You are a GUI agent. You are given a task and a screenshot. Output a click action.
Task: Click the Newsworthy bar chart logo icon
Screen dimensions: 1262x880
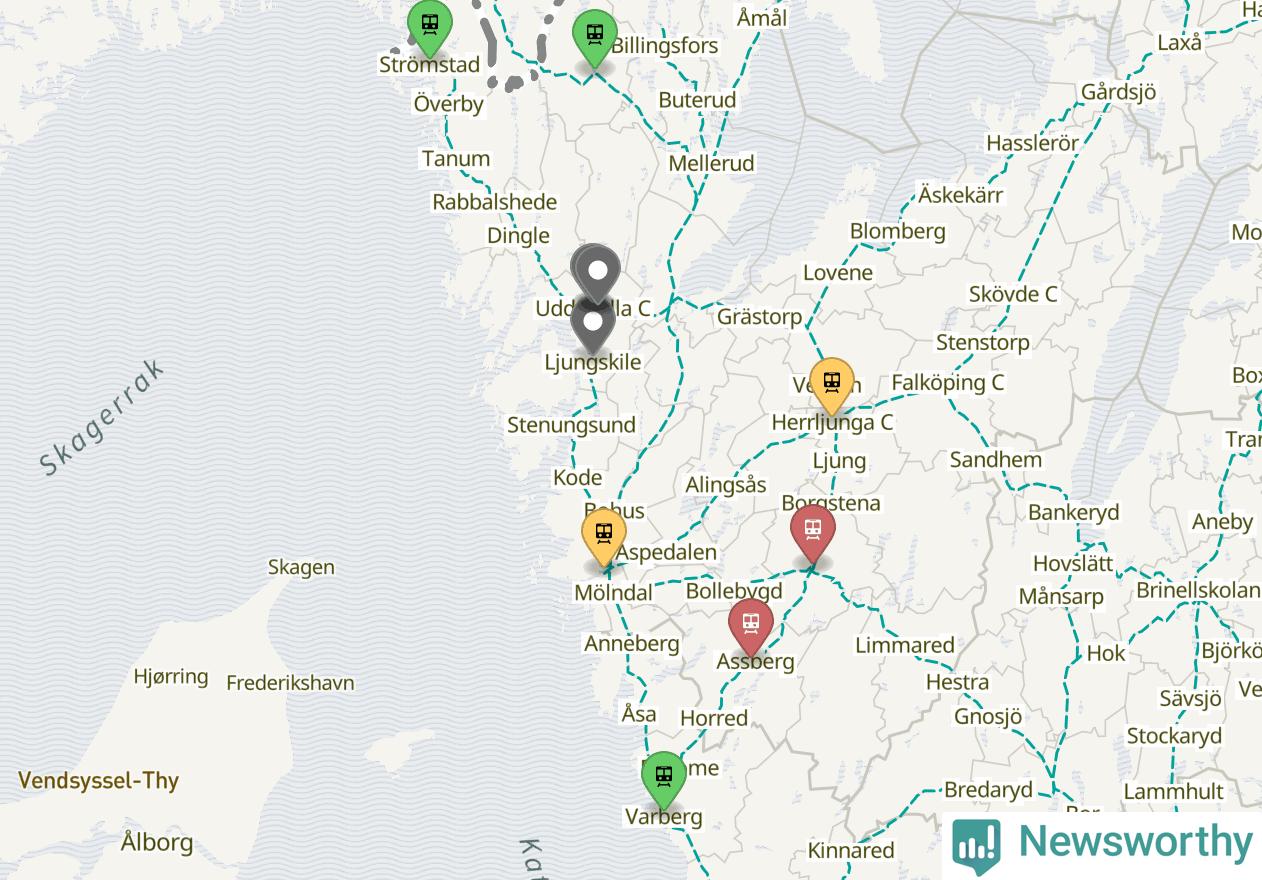(x=976, y=846)
